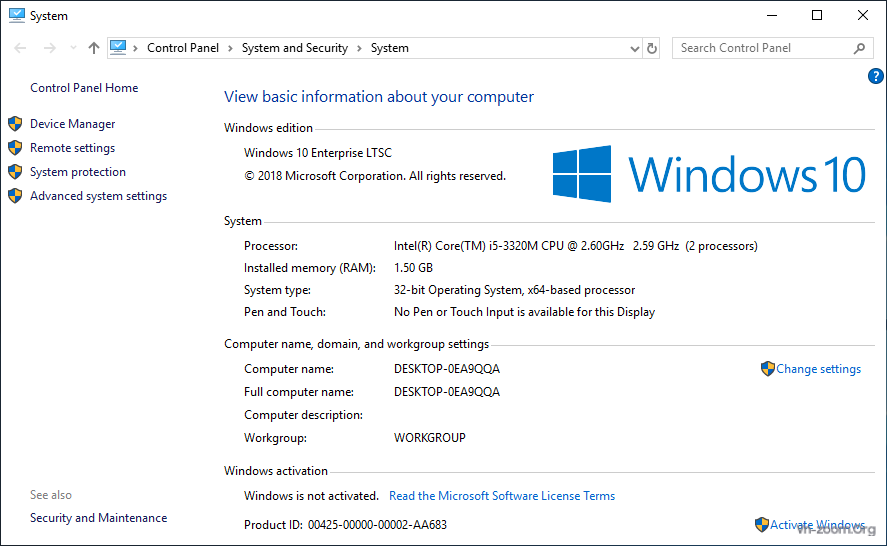Click the Computer name value DESKTOP-0EA9QQA
Image resolution: width=887 pixels, height=546 pixels.
point(447,369)
